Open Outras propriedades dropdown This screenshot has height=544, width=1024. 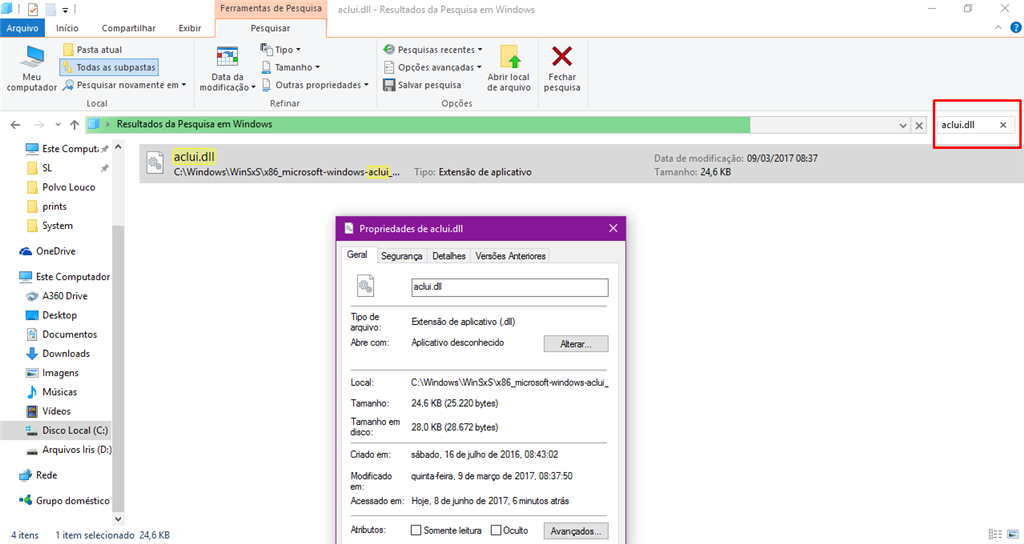click(x=315, y=85)
